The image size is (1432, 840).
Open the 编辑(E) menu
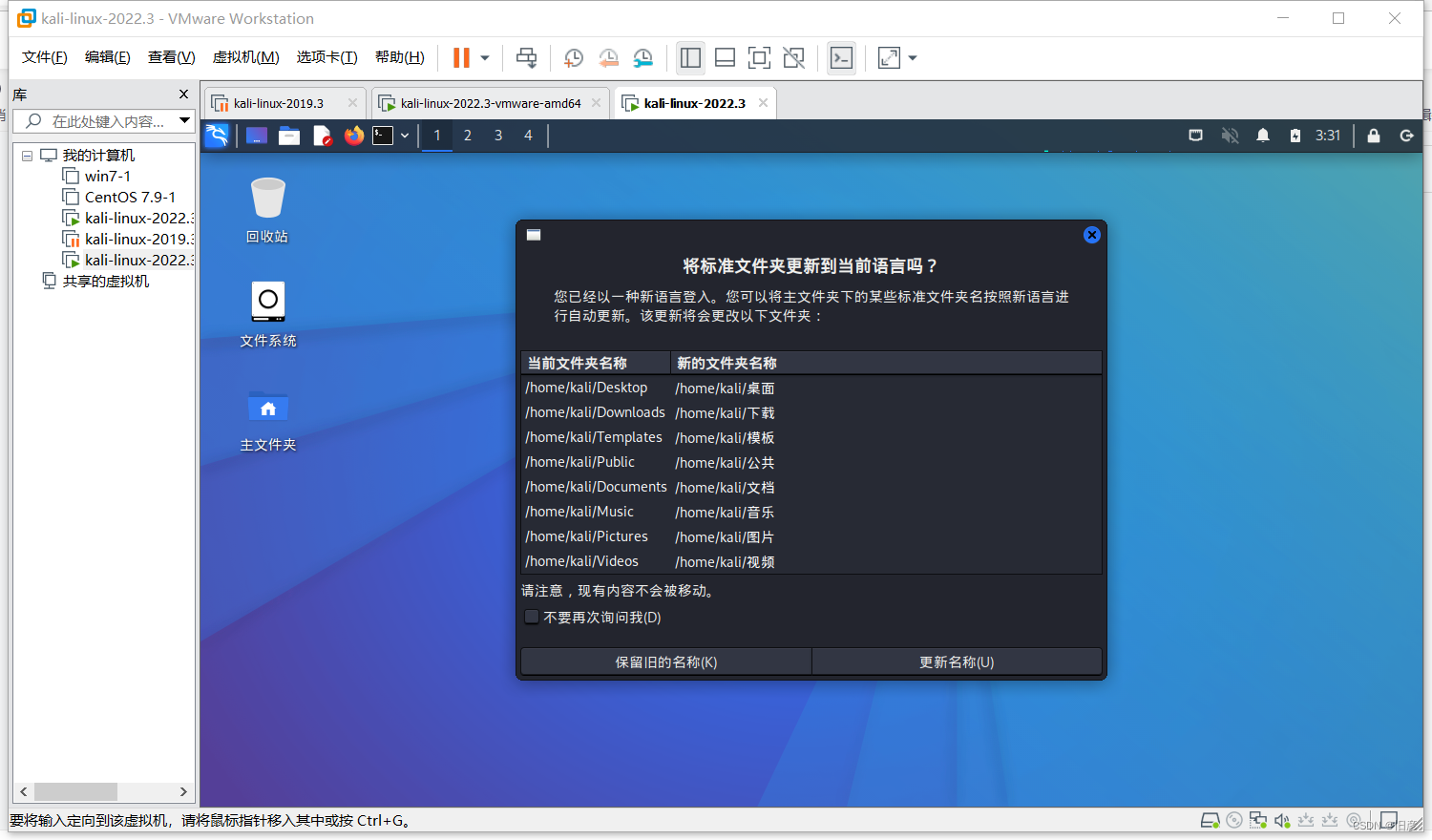coord(108,57)
